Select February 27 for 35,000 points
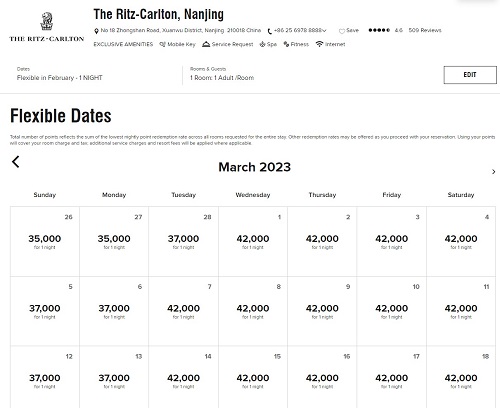 coord(114,241)
